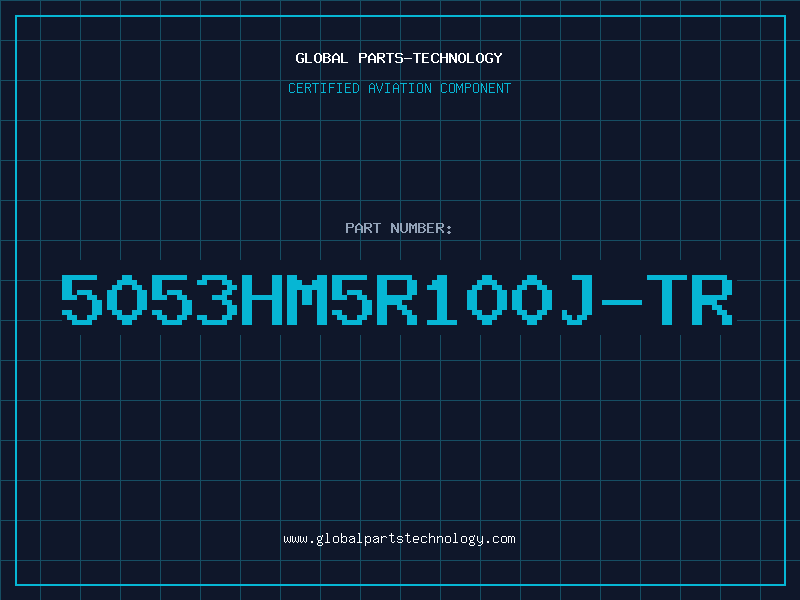Click the 'PART NUMBER:' label

coord(399,228)
